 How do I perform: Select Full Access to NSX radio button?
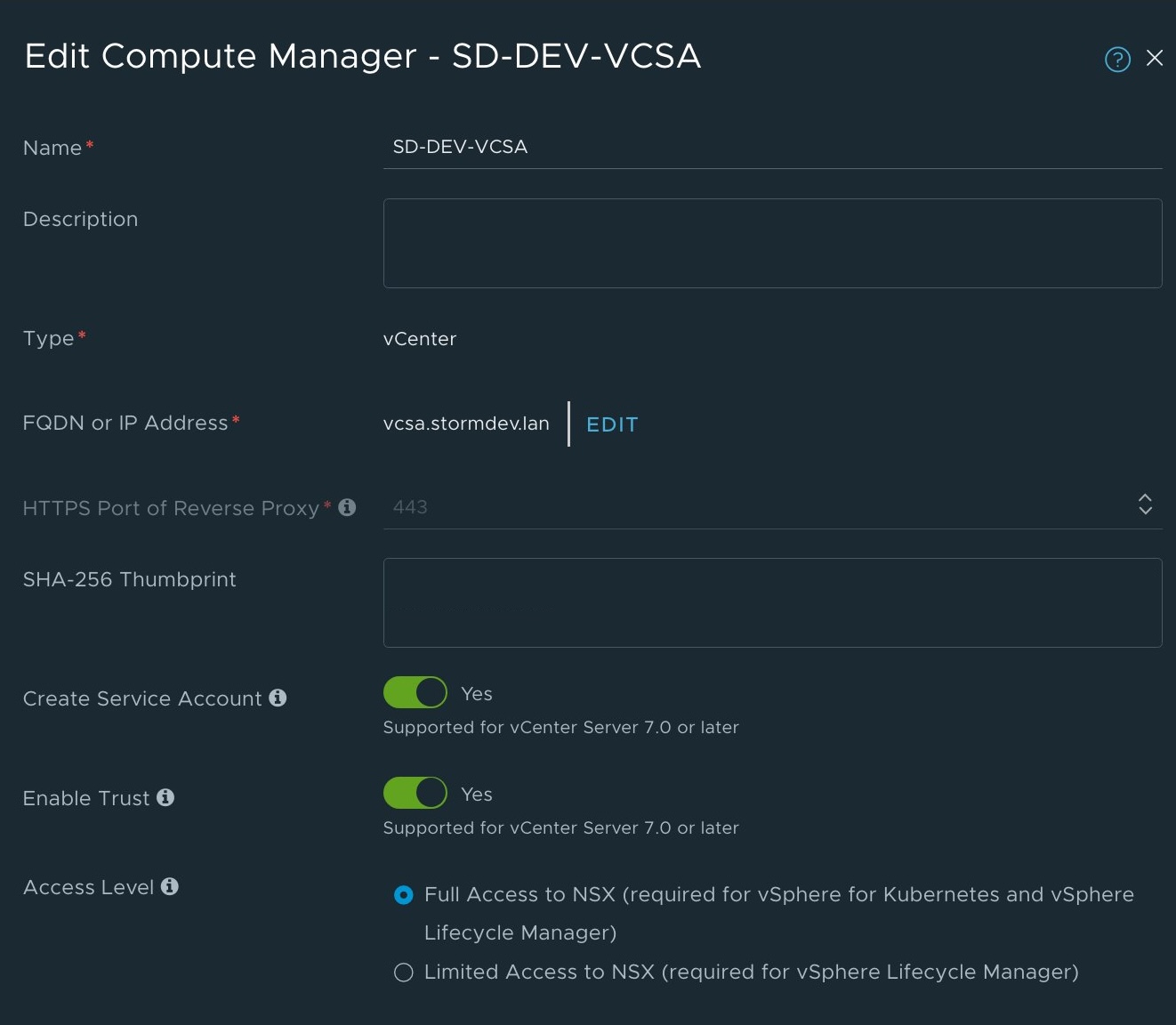(404, 895)
